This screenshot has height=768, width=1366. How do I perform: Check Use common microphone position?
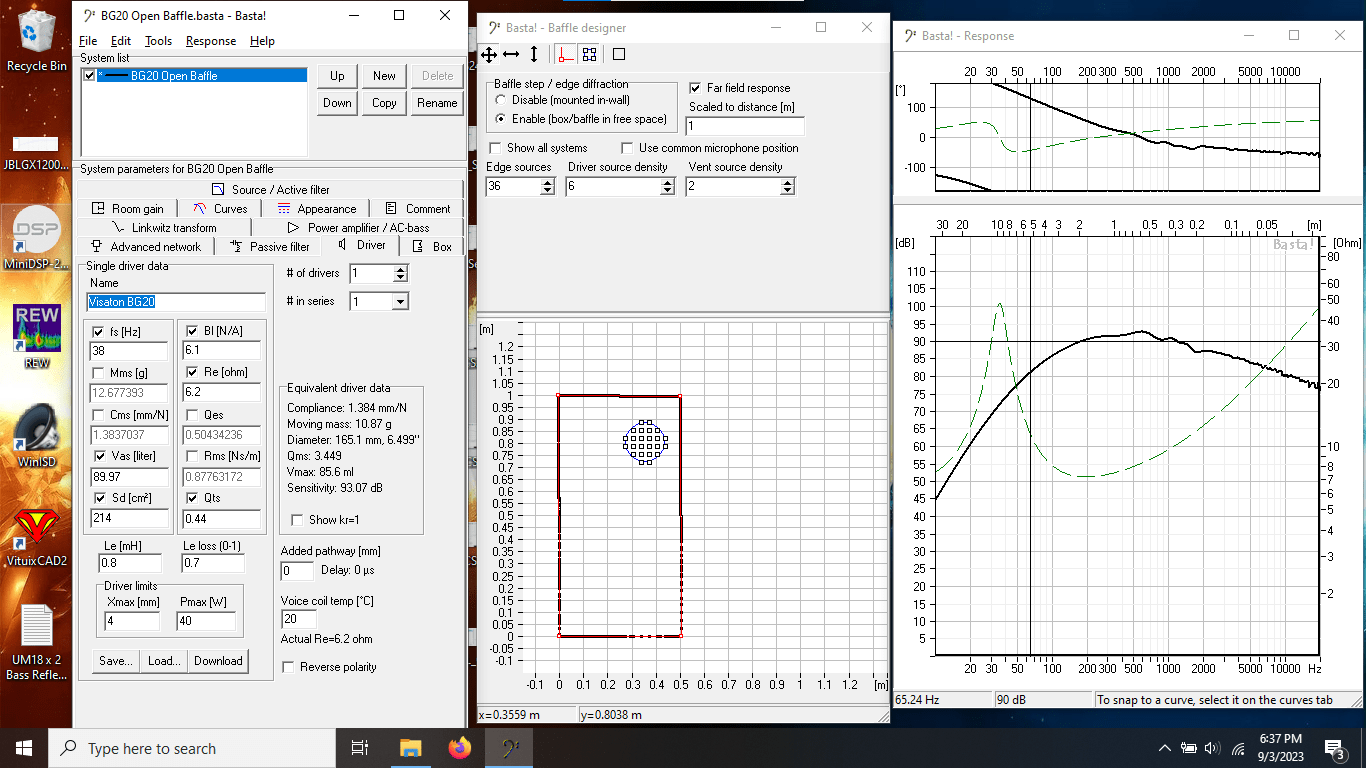[x=626, y=148]
